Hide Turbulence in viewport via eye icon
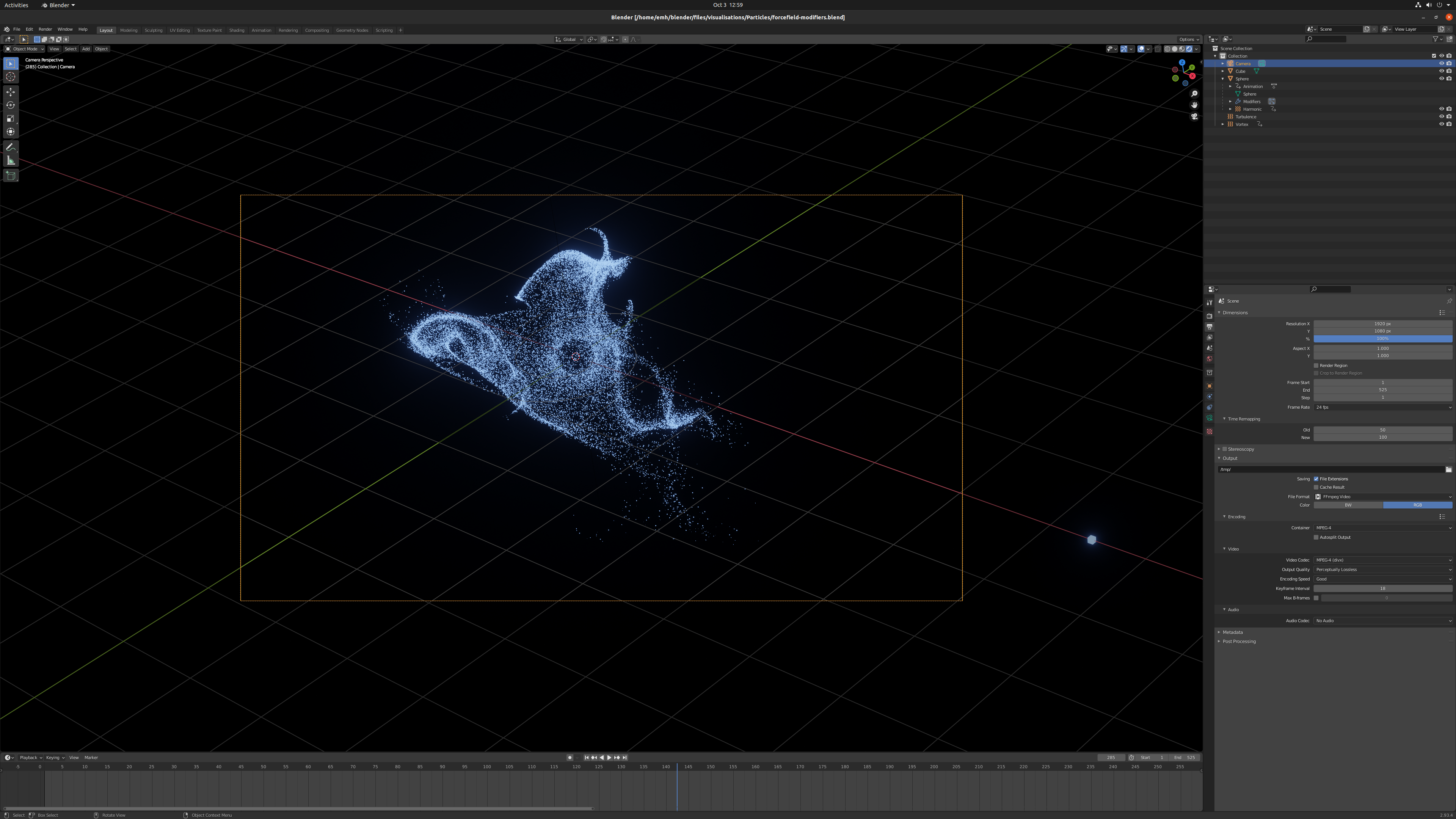1456x819 pixels. [1441, 117]
